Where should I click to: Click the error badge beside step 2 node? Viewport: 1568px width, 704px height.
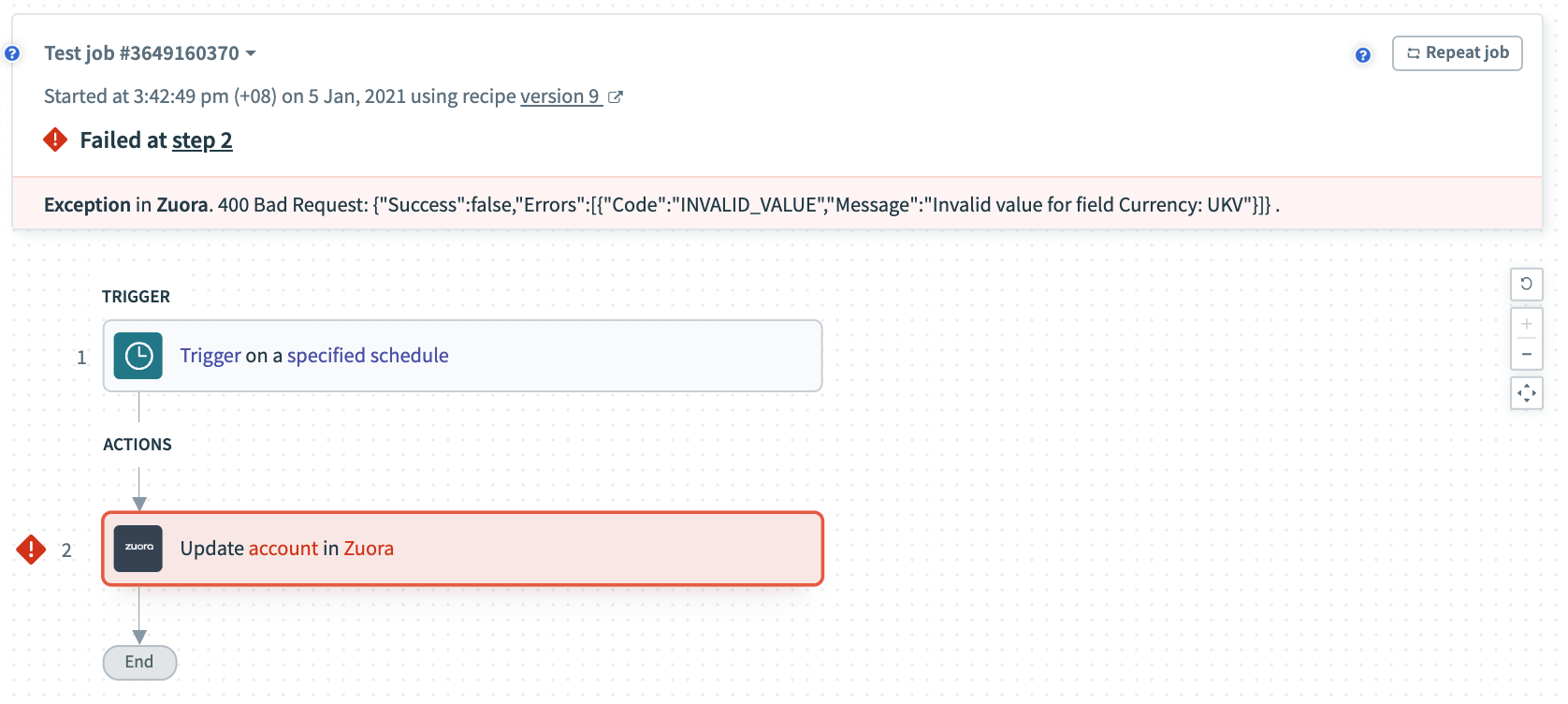[31, 550]
